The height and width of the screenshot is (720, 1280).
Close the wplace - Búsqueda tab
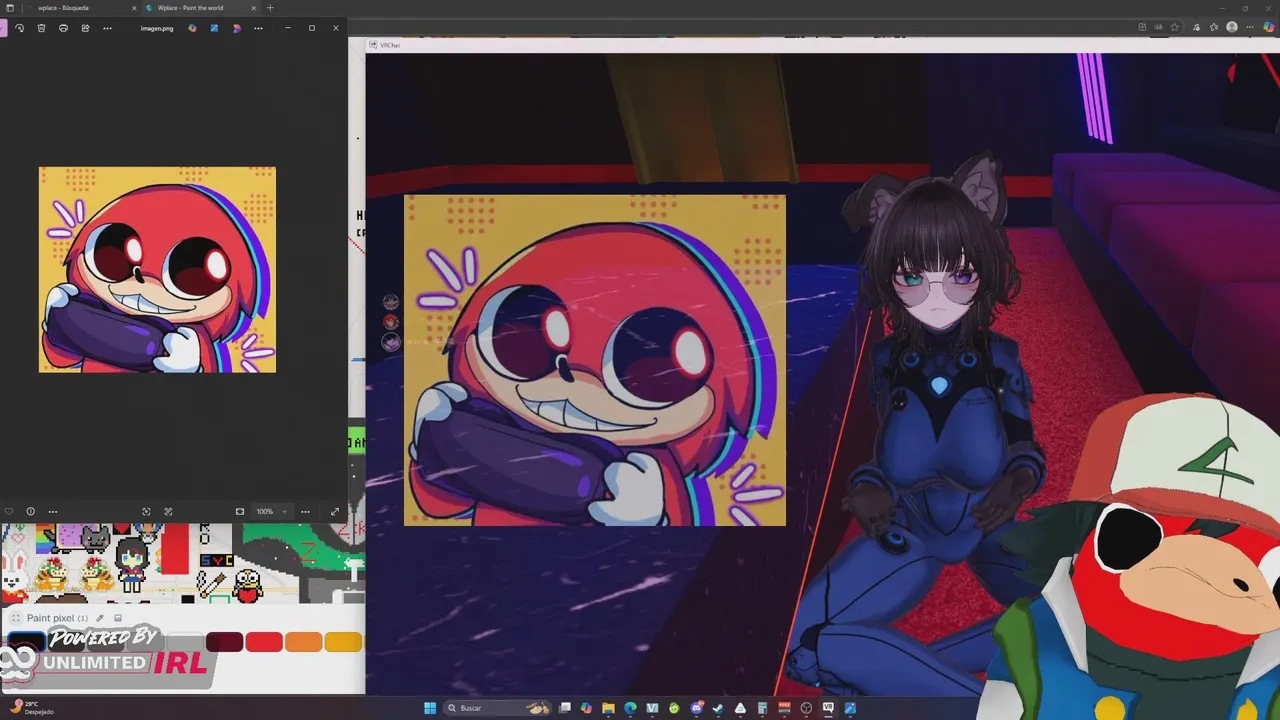pyautogui.click(x=134, y=8)
